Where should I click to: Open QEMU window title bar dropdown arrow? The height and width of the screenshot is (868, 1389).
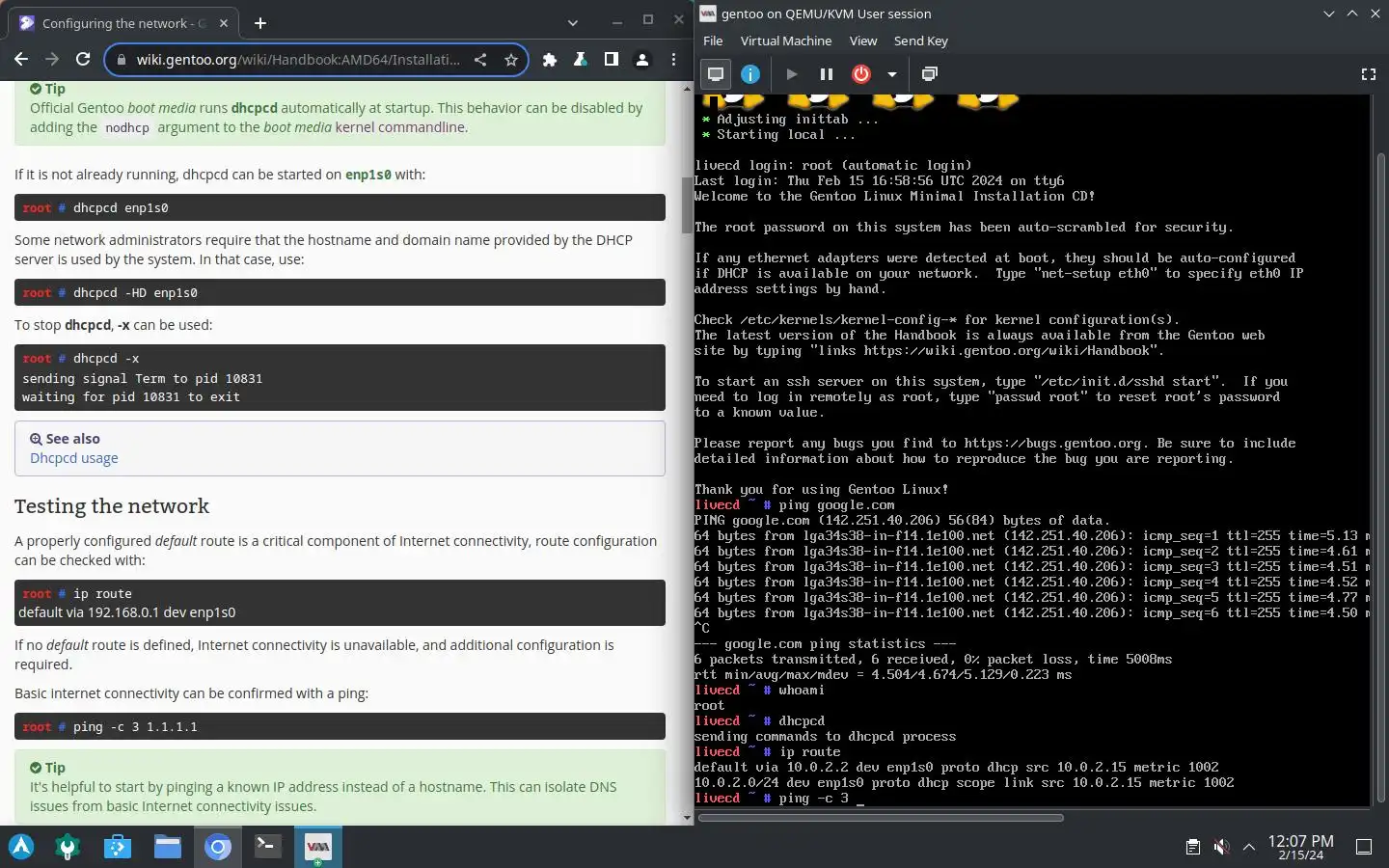(x=1328, y=14)
